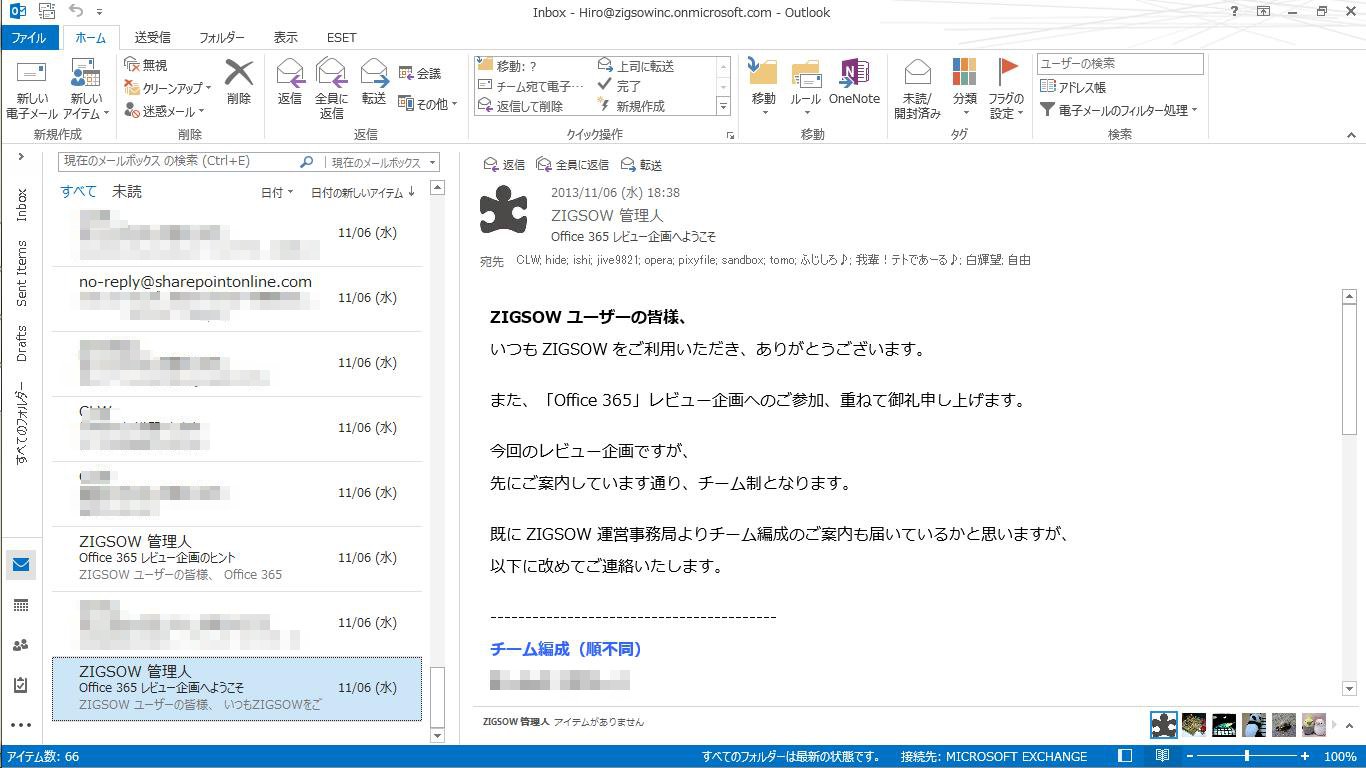The height and width of the screenshot is (768, 1366).
Task: Switch to People navigation icon
Action: coord(21,645)
